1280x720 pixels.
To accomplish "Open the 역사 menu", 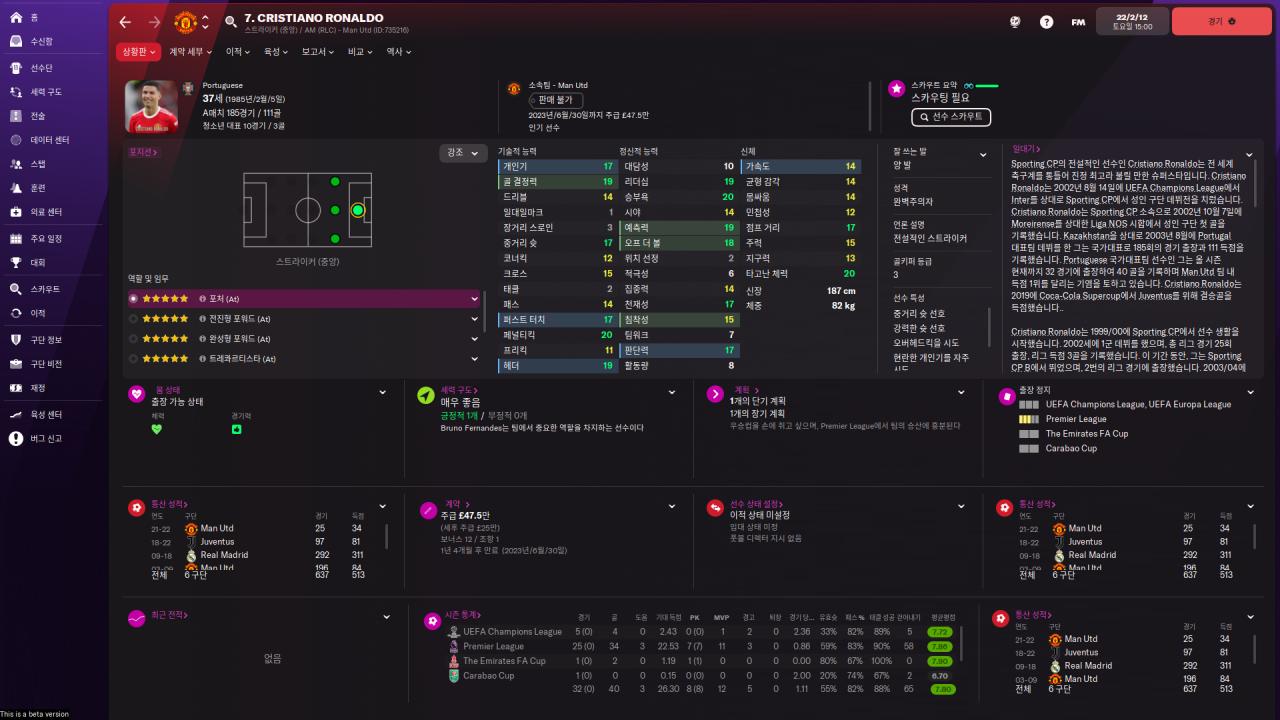I will 399,51.
